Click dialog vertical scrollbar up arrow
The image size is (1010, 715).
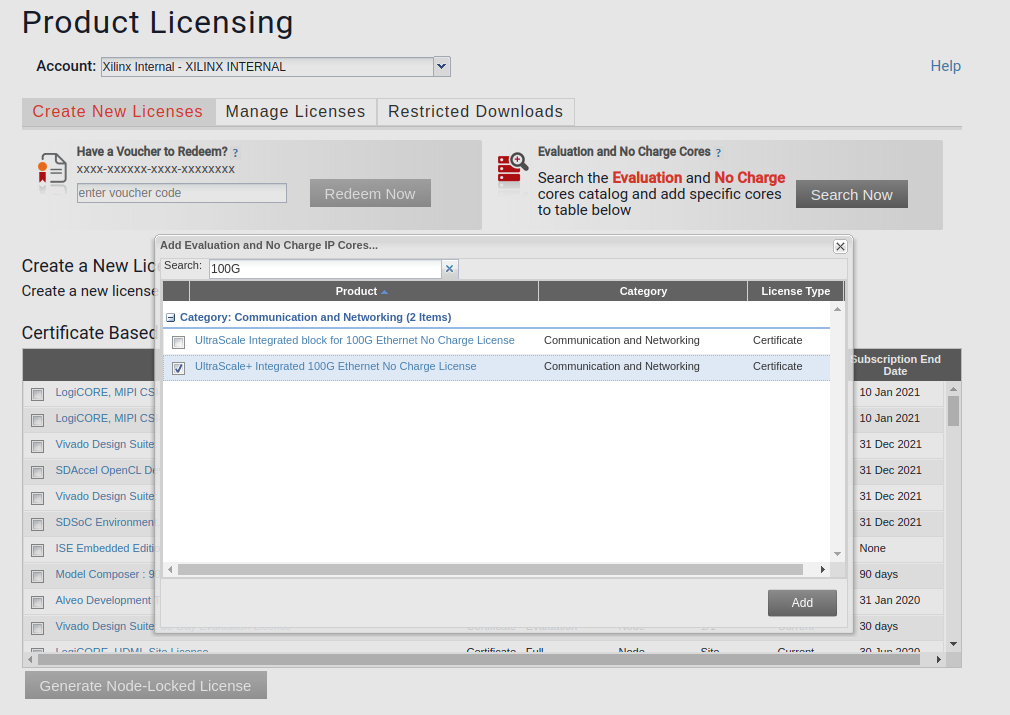pos(837,310)
